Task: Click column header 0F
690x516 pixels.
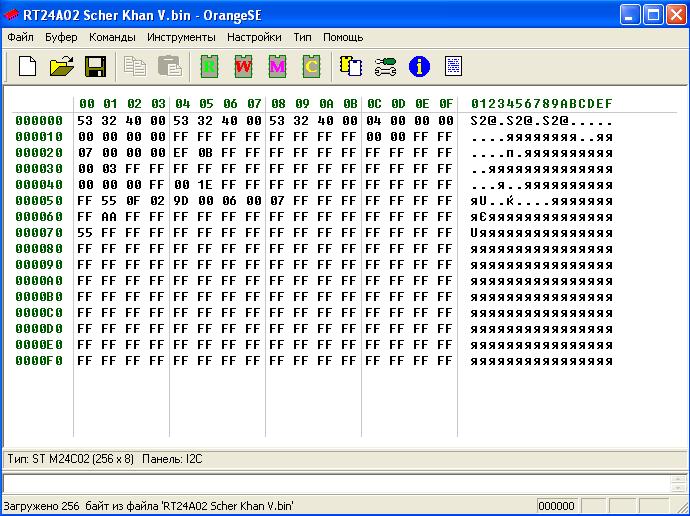Action: coord(446,104)
